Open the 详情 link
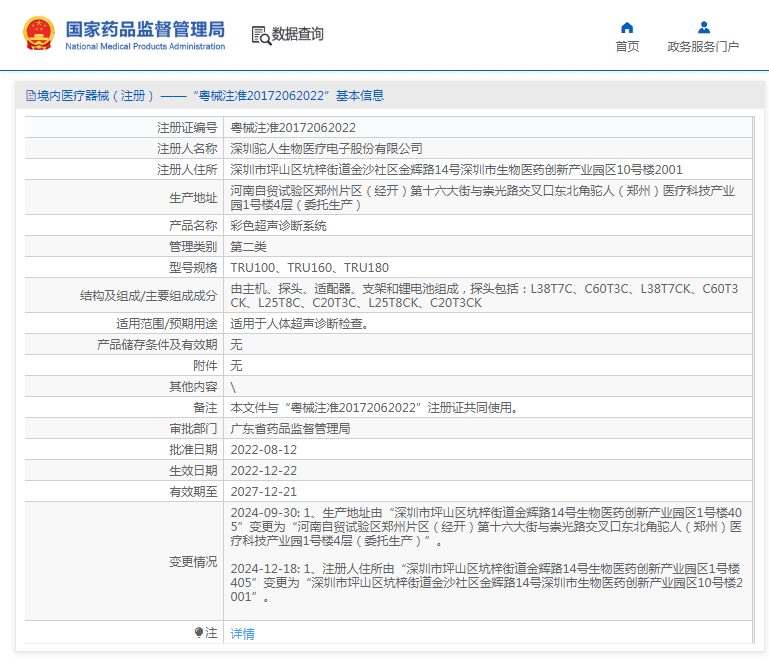This screenshot has height=662, width=769. 242,634
